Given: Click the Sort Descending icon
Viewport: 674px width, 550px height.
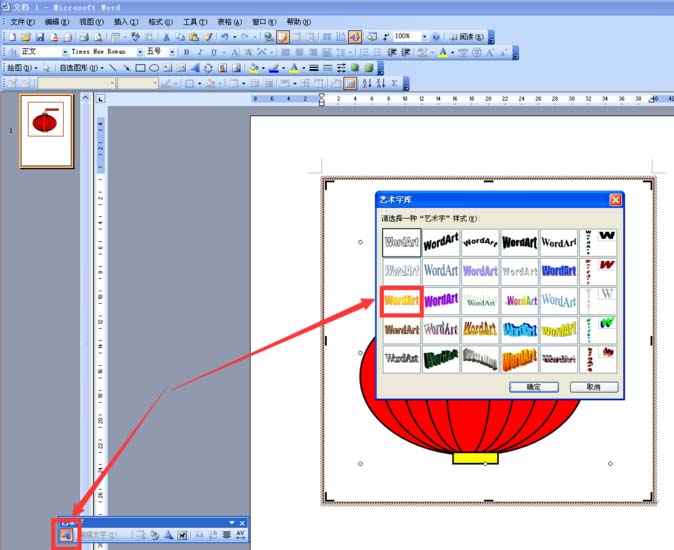Looking at the screenshot, I should 381,83.
